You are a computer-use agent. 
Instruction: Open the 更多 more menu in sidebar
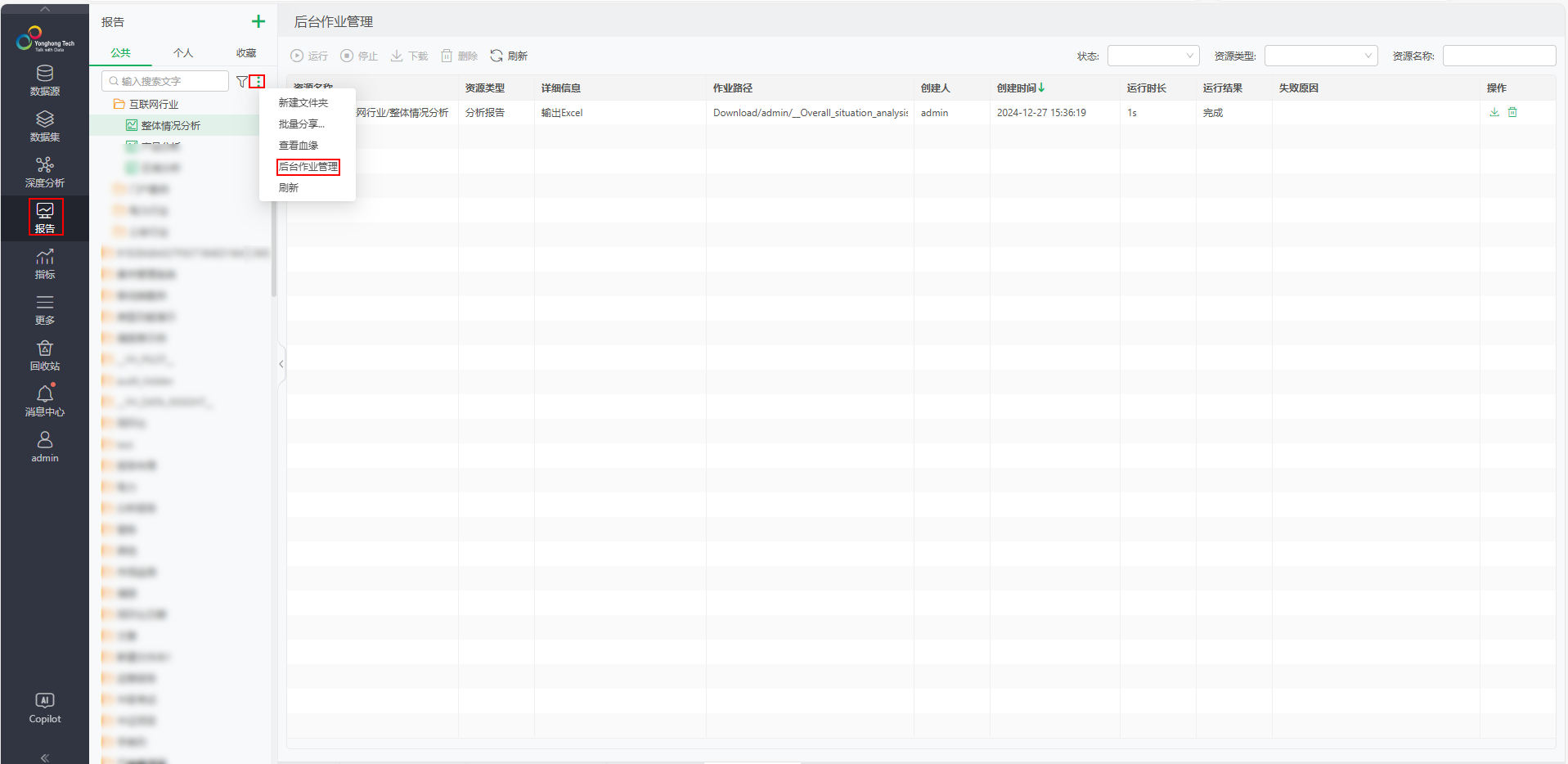point(45,309)
